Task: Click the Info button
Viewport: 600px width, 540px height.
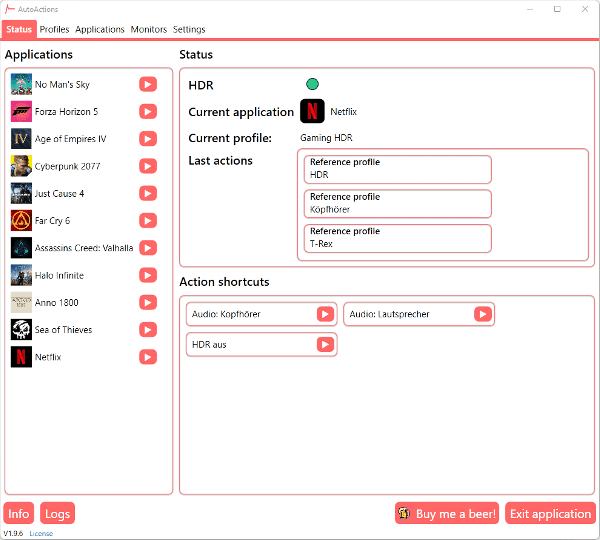Action: click(19, 513)
